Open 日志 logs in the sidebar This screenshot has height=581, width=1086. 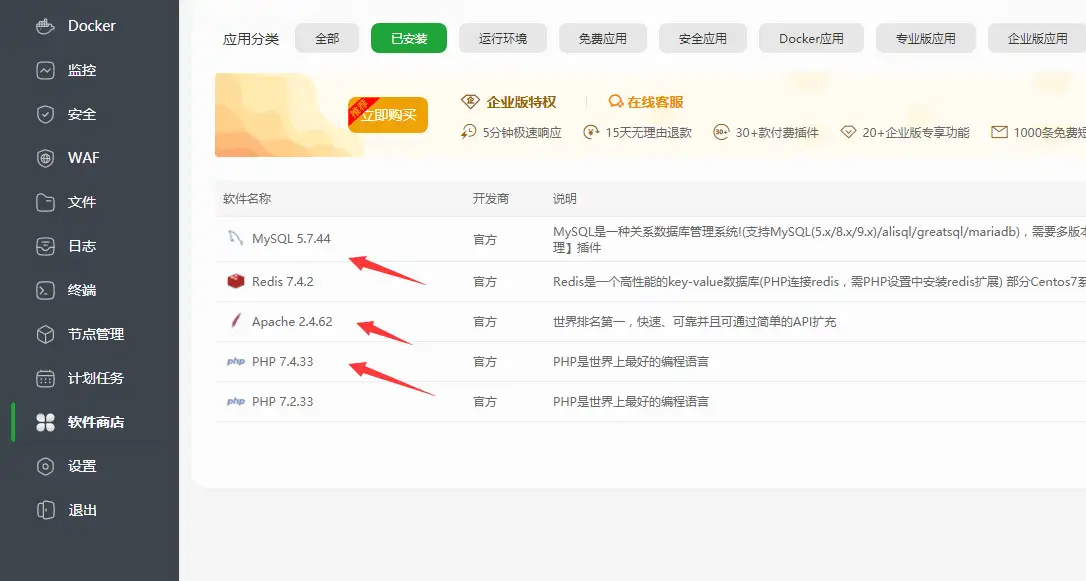81,246
